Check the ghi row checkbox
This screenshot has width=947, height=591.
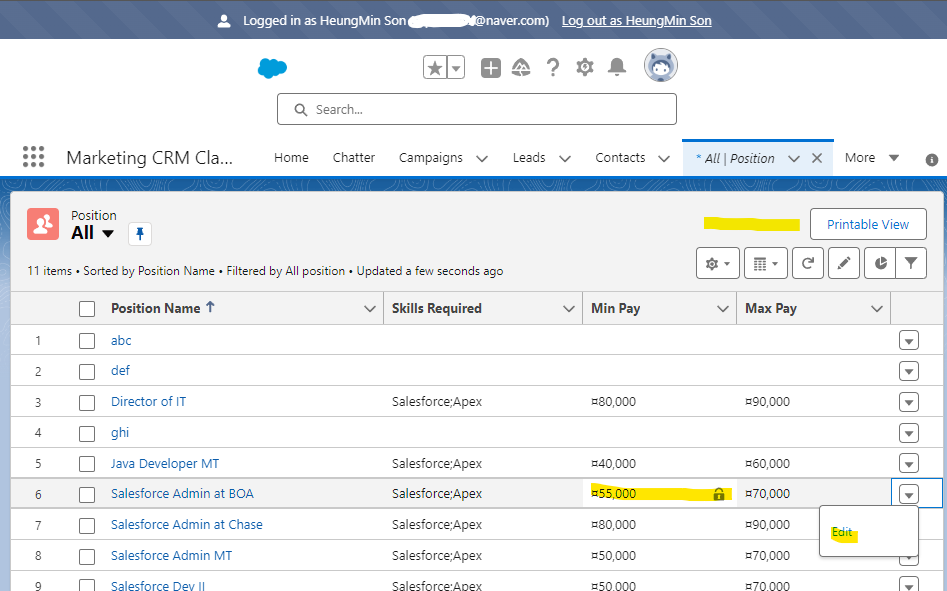[87, 433]
